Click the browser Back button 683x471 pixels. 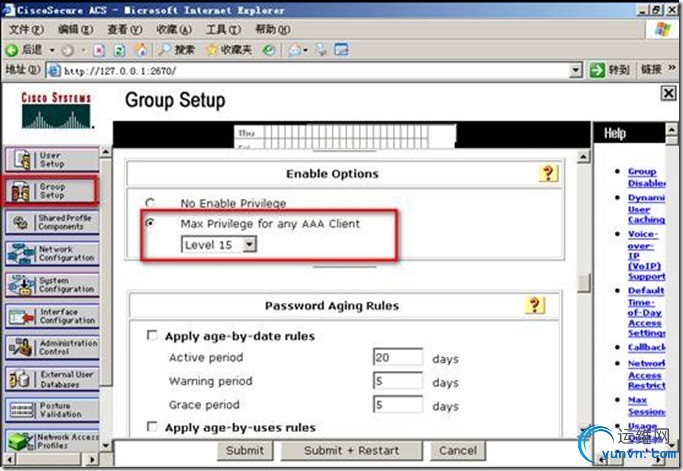pyautogui.click(x=24, y=50)
